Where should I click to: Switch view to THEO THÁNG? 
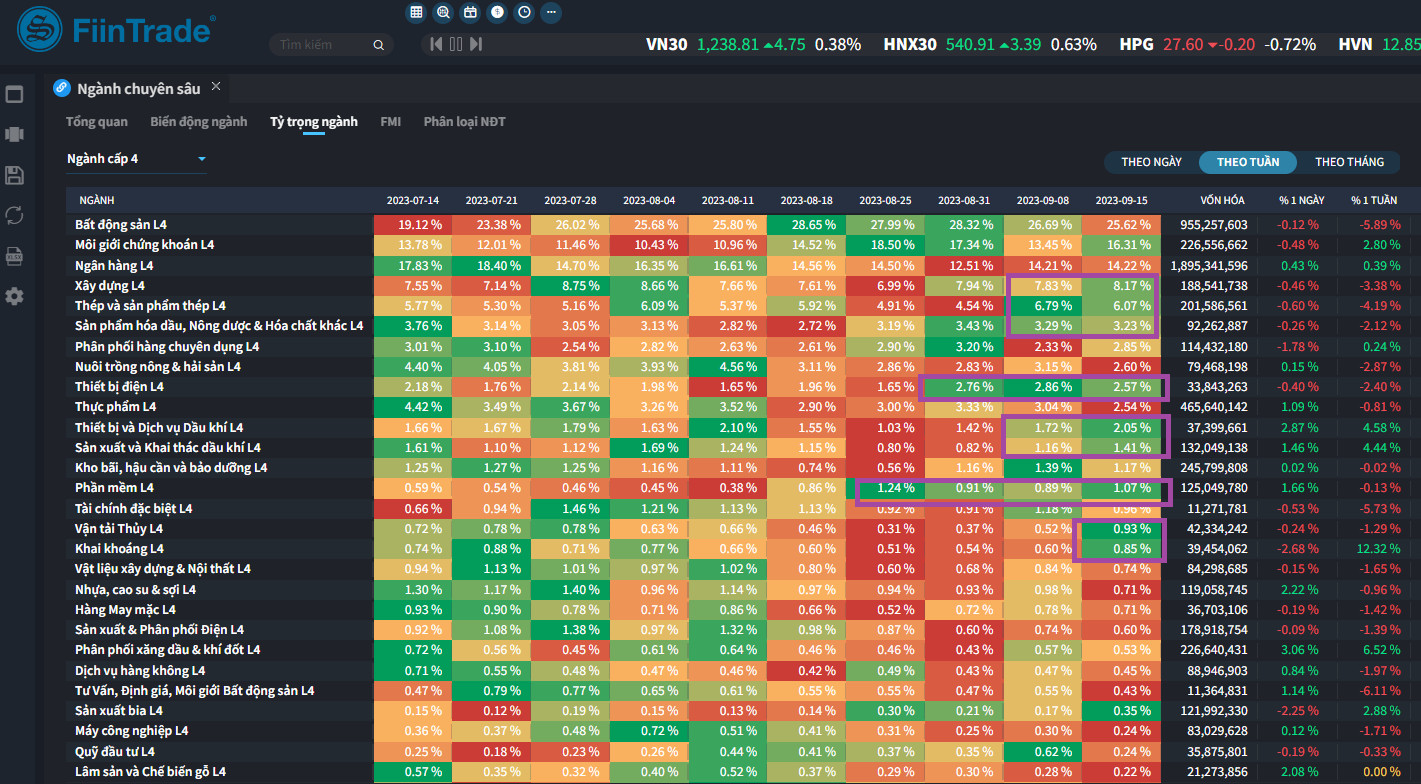[1349, 162]
